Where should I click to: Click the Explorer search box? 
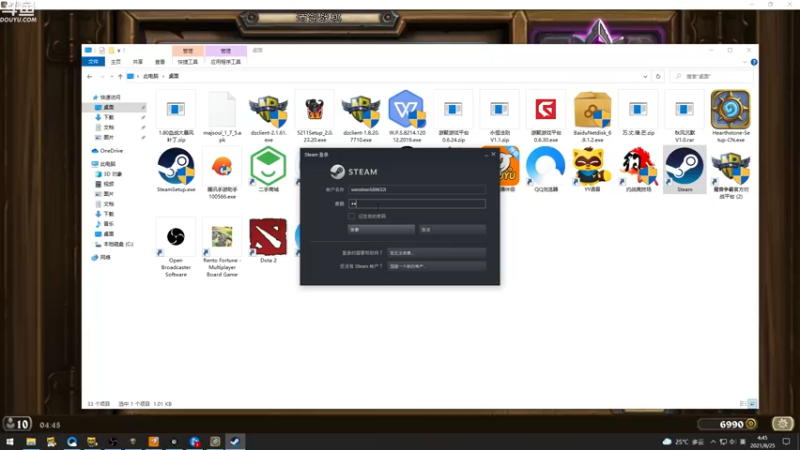click(x=712, y=77)
